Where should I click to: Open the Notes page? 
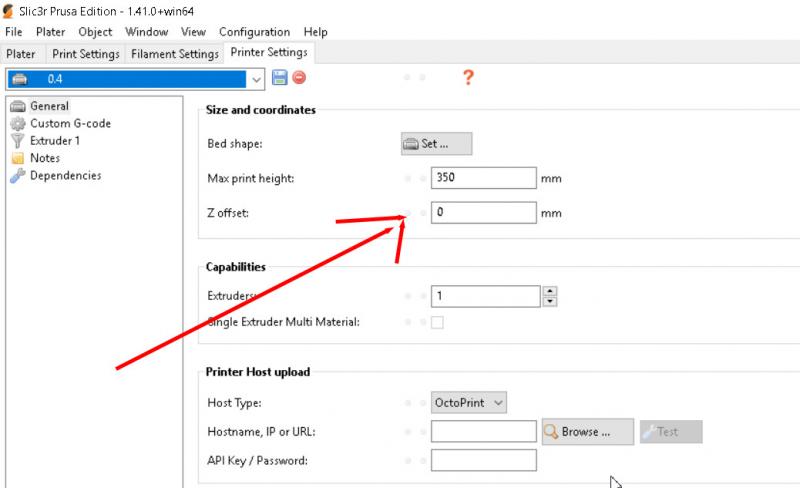coord(45,158)
